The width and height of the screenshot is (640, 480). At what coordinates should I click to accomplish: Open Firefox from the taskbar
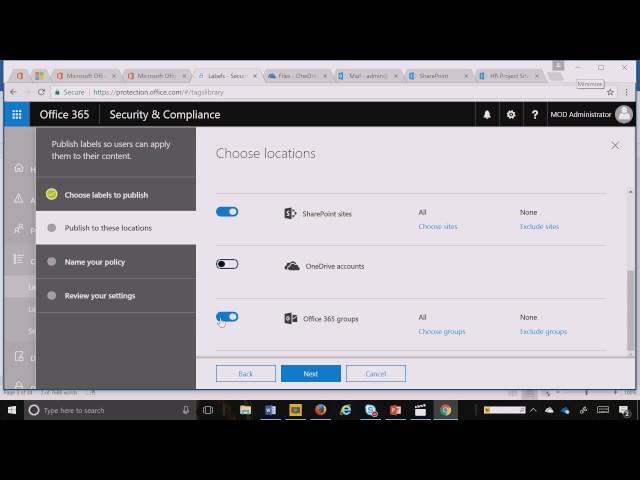[320, 410]
